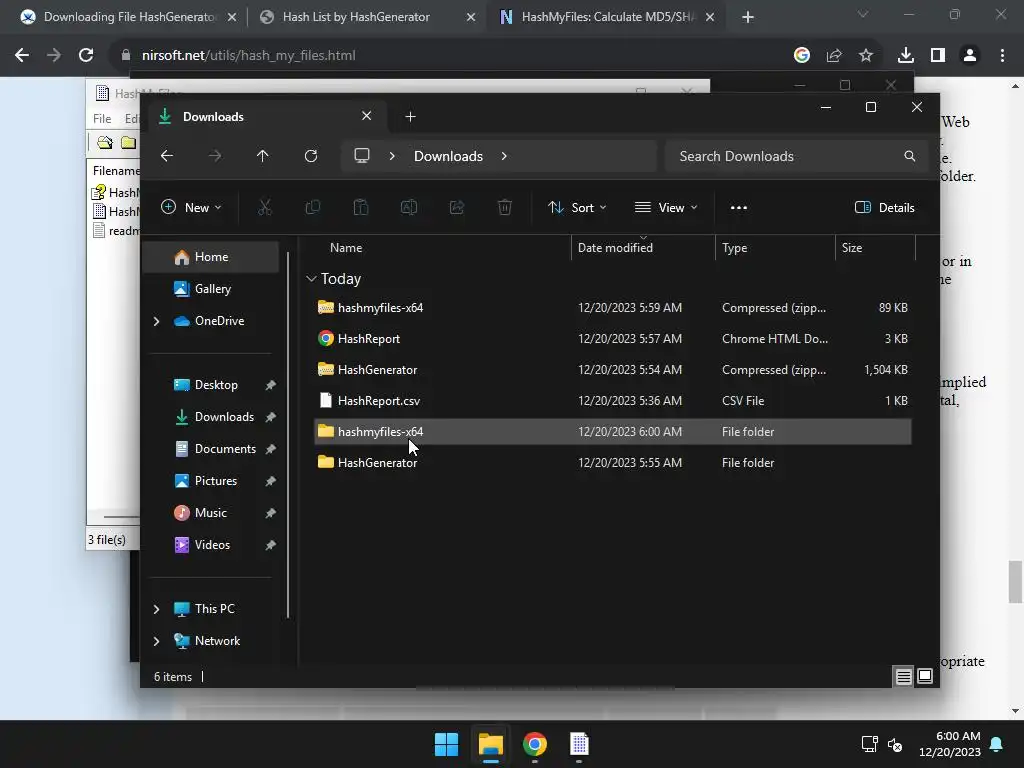Click the Paste clipboard icon in Explorer toolbar
The width and height of the screenshot is (1024, 768).
[360, 208]
